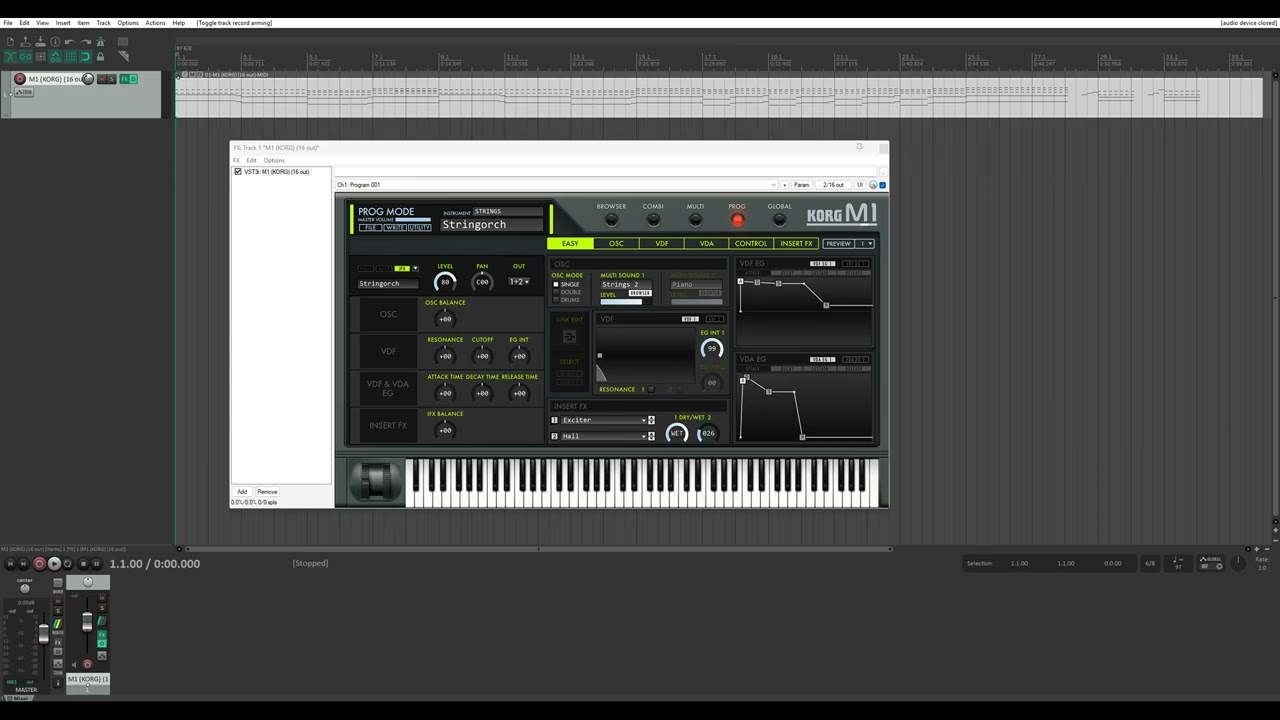Click the KORG M1 MULTI mode button
Viewport: 1280px width, 720px height.
(695, 219)
